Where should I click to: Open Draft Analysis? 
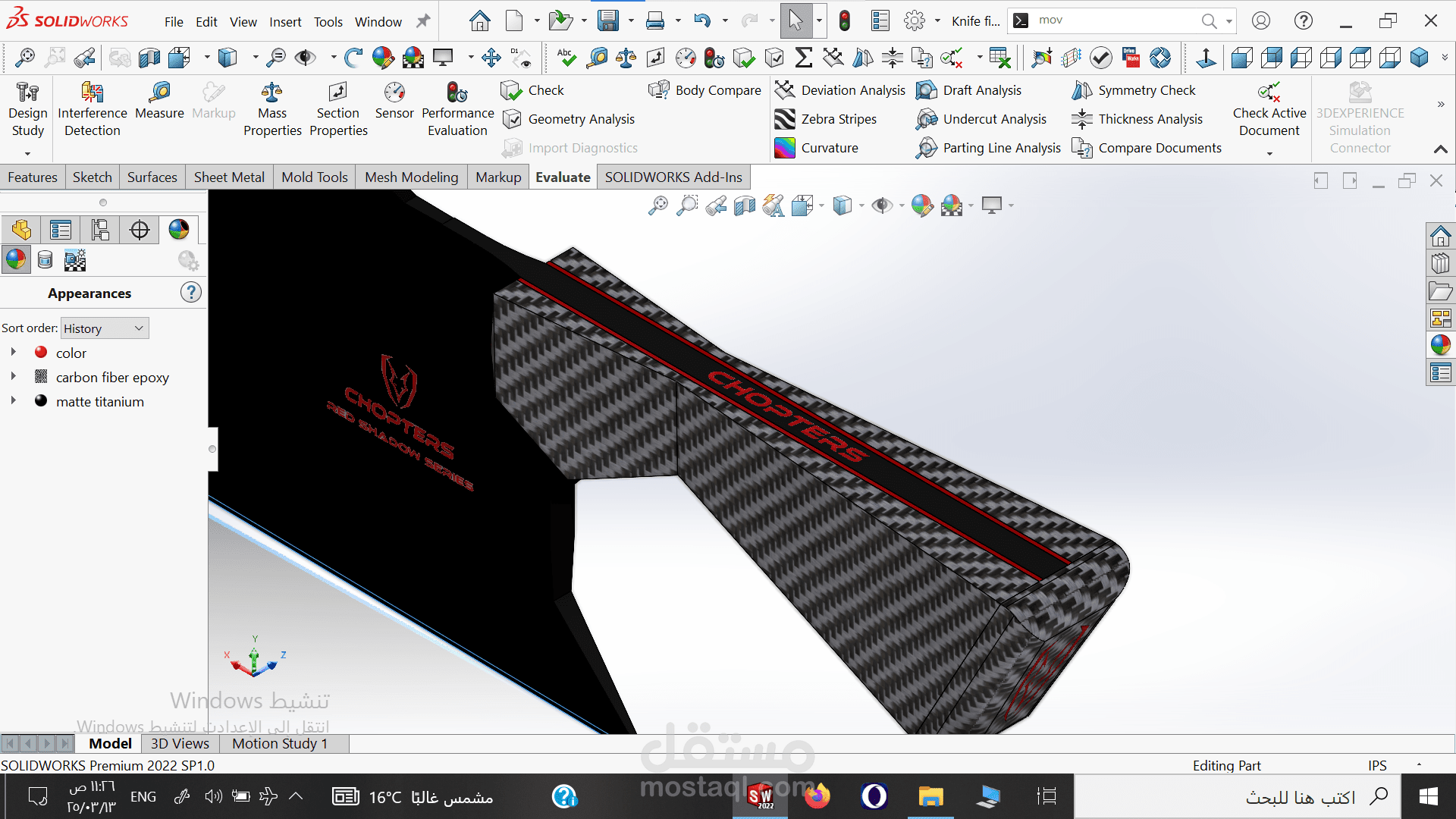(x=969, y=90)
